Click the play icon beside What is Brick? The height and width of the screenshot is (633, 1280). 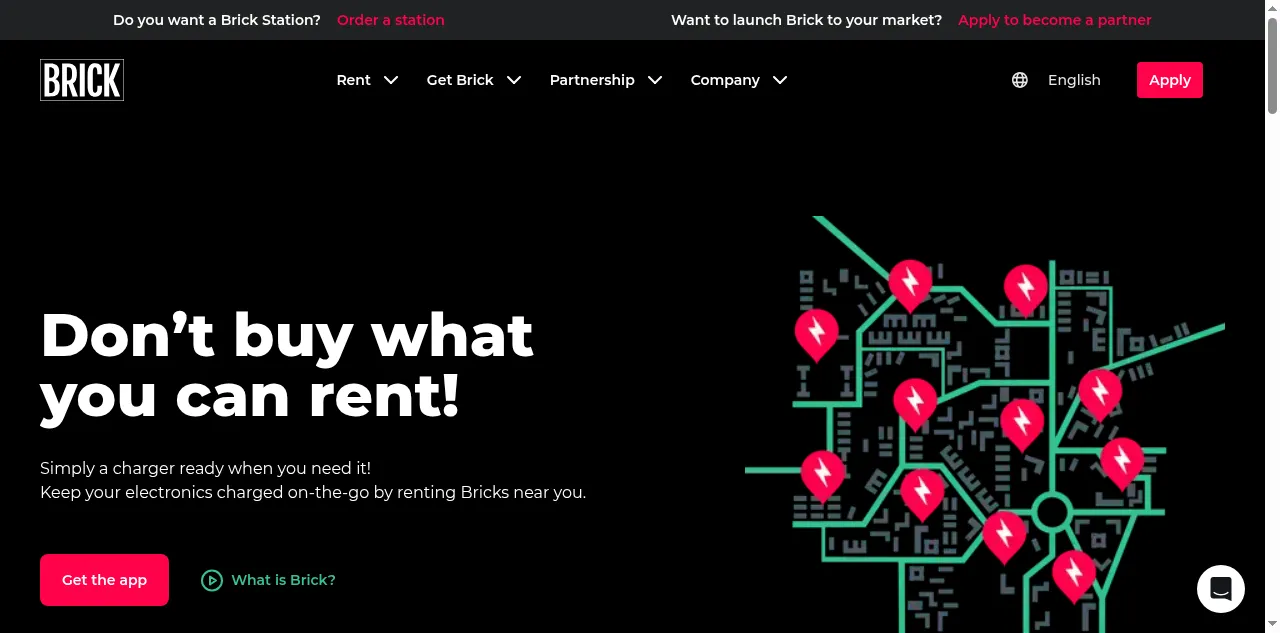[211, 580]
